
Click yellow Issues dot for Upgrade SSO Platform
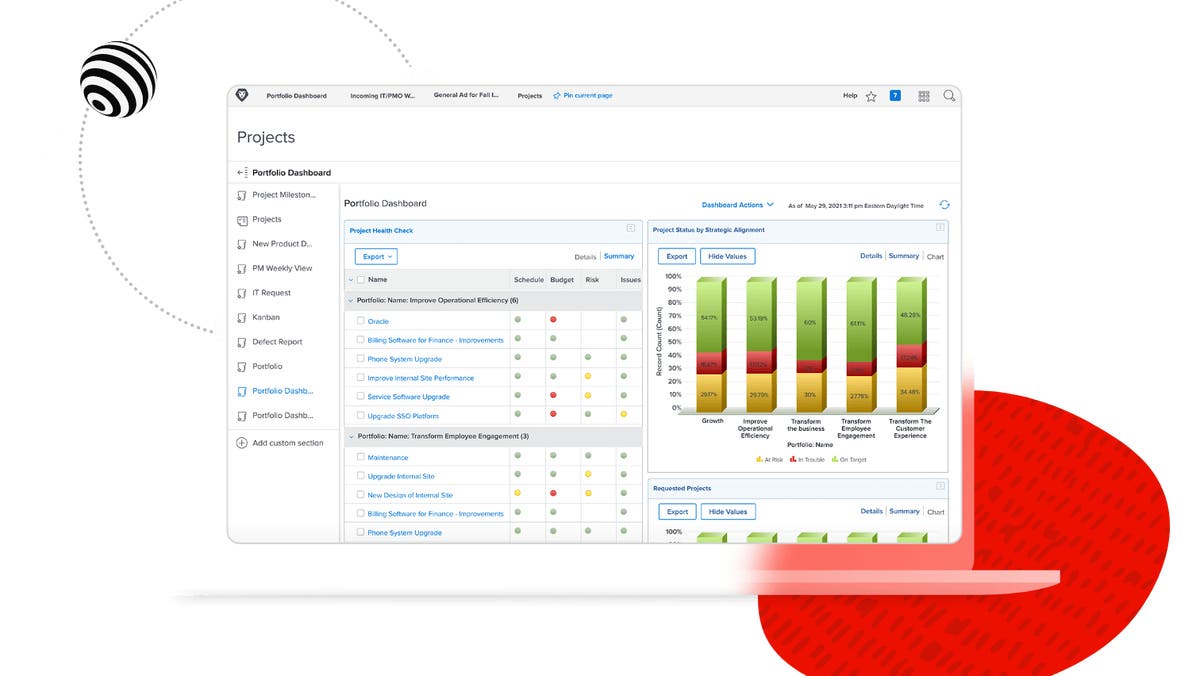(623, 415)
